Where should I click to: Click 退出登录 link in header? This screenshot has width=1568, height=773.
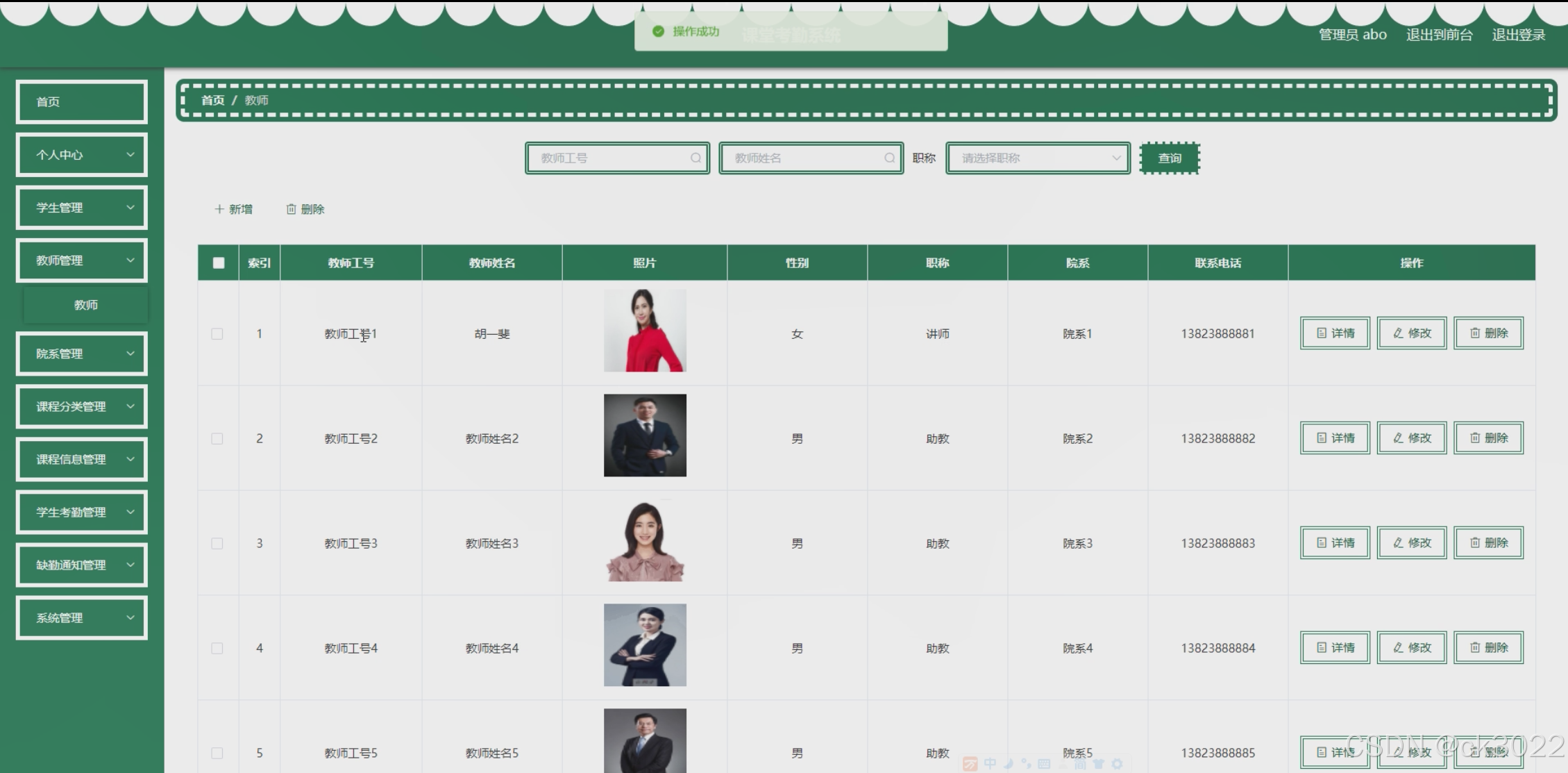pos(1518,35)
